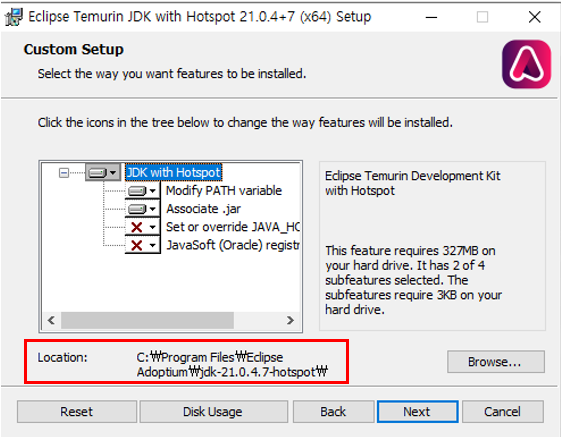Click the 'Location:' label
The image size is (561, 437).
(x=63, y=357)
